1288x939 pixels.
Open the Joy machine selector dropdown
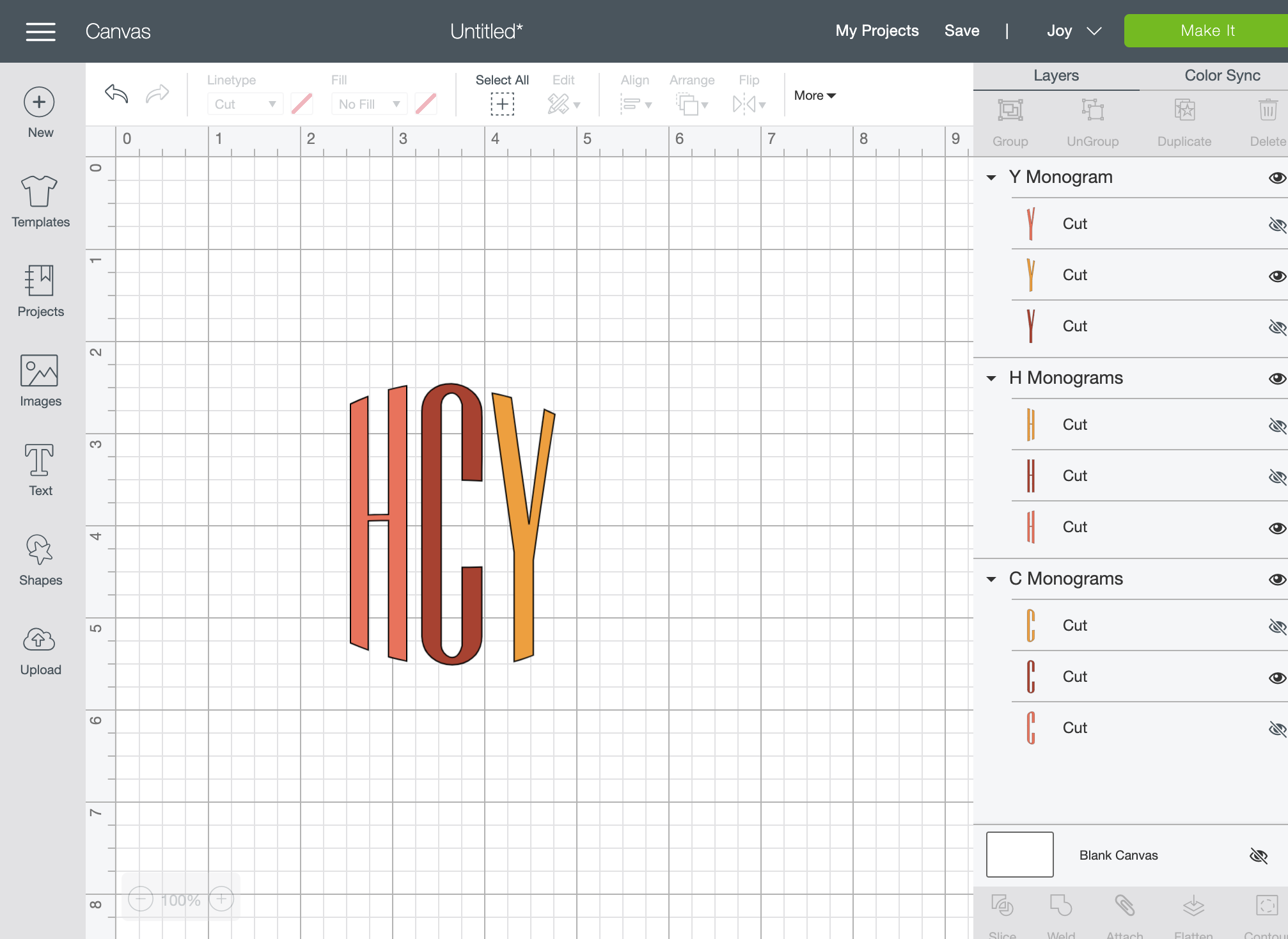coord(1074,31)
